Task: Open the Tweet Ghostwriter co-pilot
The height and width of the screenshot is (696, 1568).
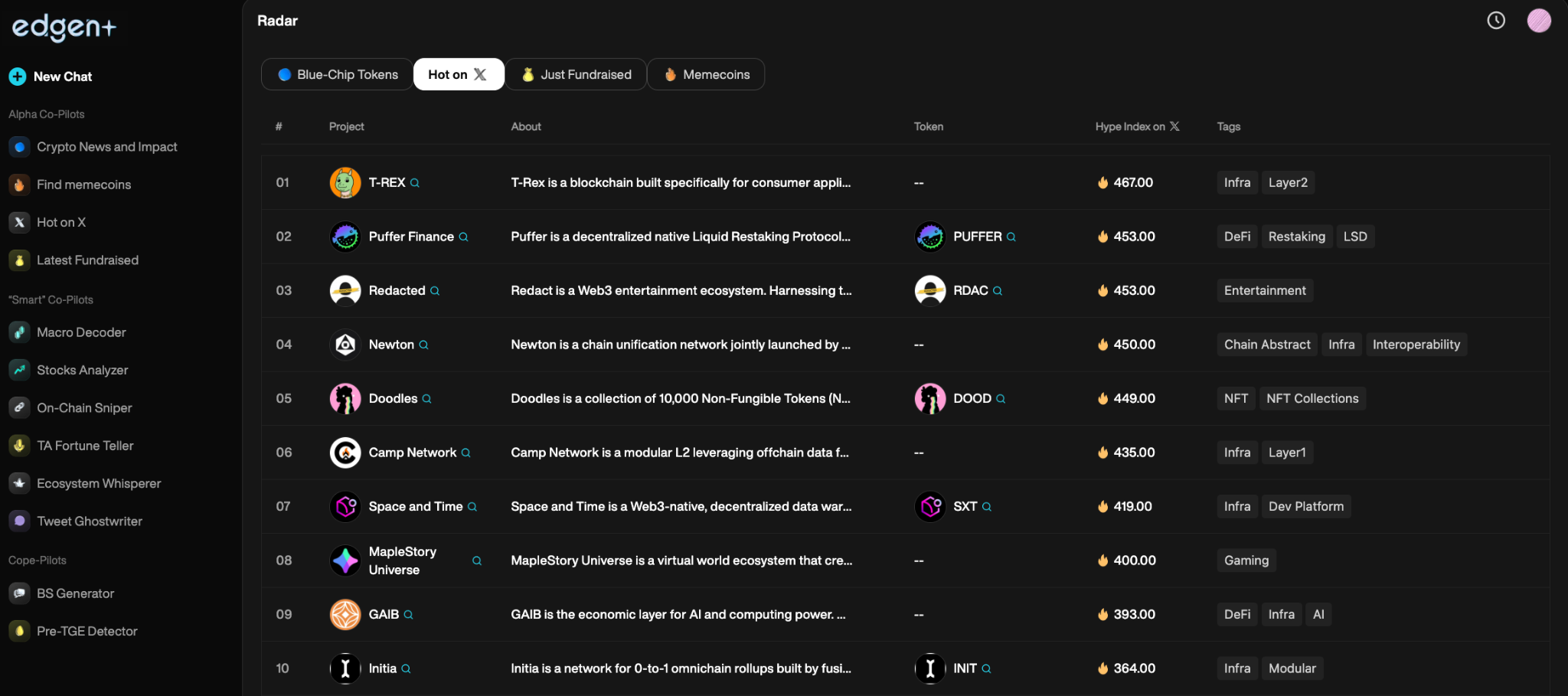Action: pyautogui.click(x=89, y=521)
